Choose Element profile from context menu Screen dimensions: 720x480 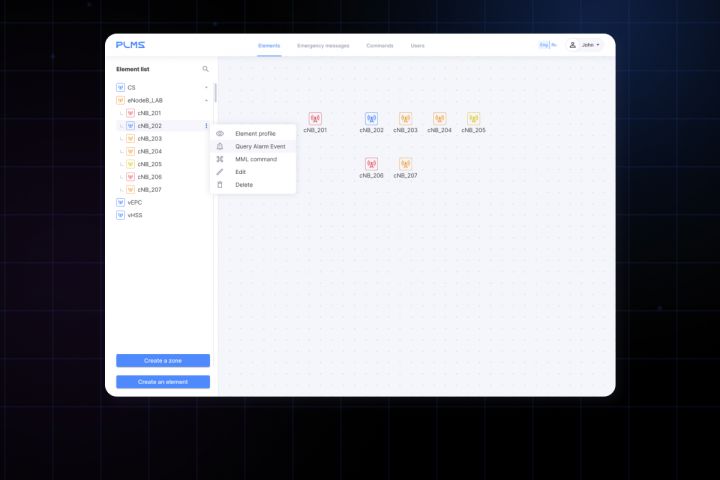coord(253,134)
